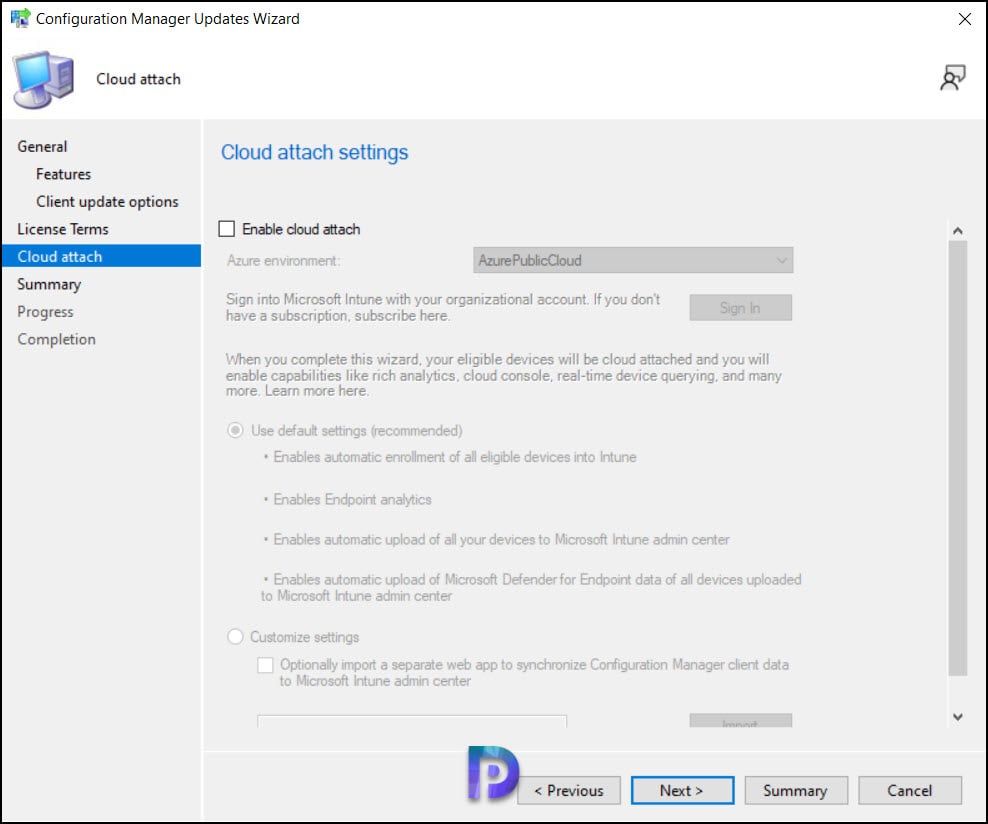Image resolution: width=988 pixels, height=824 pixels.
Task: Click the web app path input field
Action: point(412,721)
